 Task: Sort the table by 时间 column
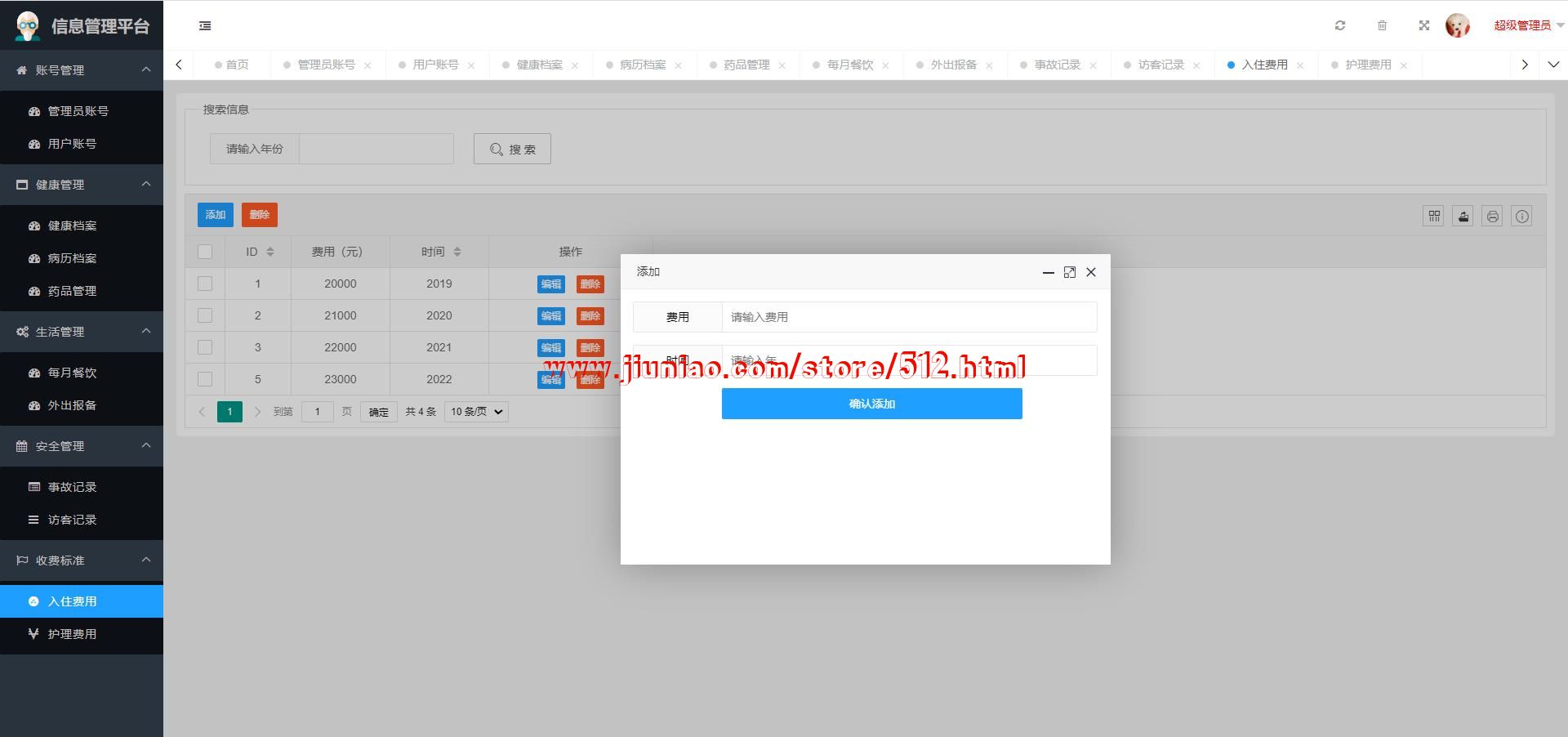pos(457,252)
